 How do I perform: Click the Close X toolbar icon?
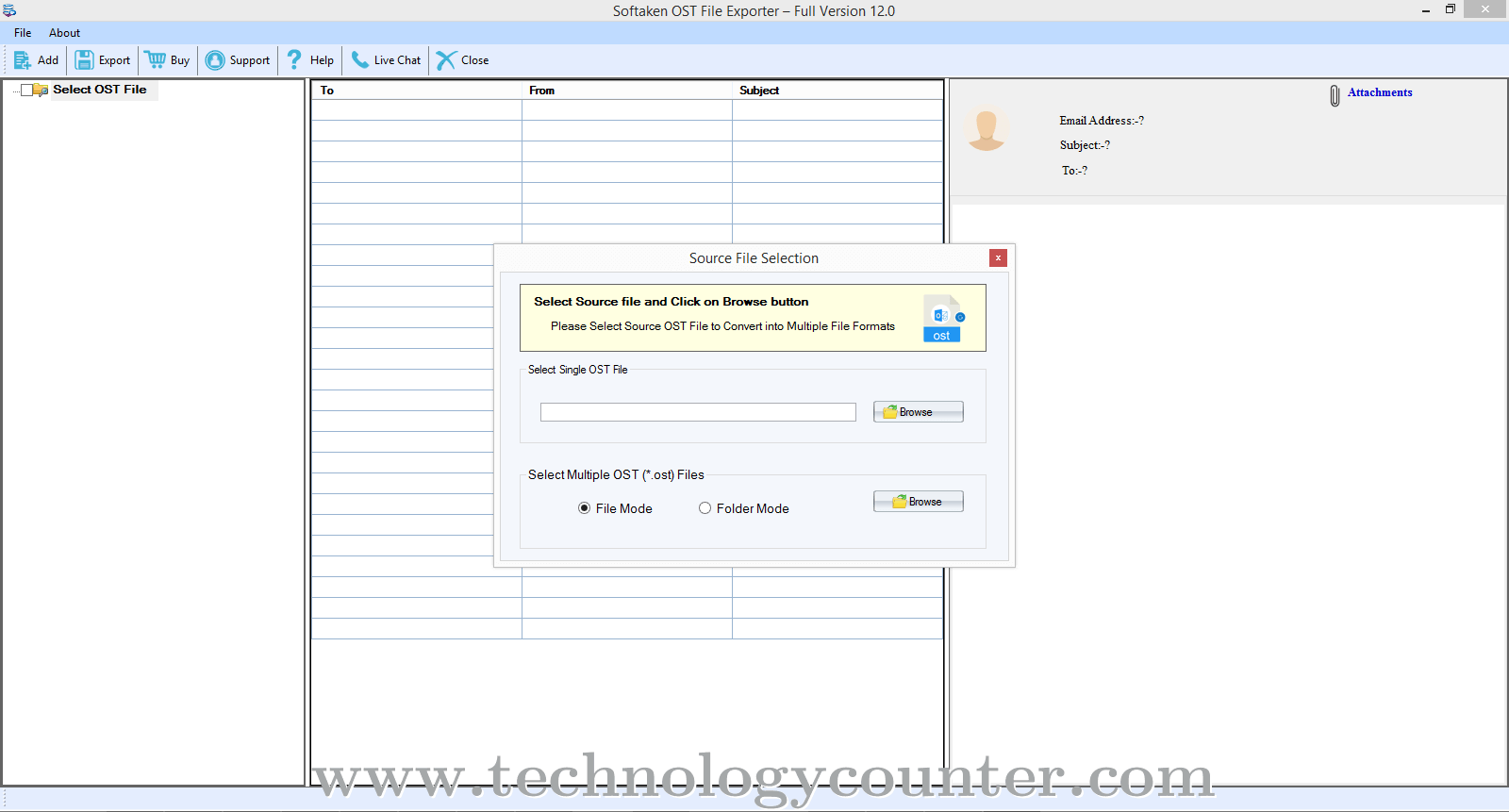446,60
